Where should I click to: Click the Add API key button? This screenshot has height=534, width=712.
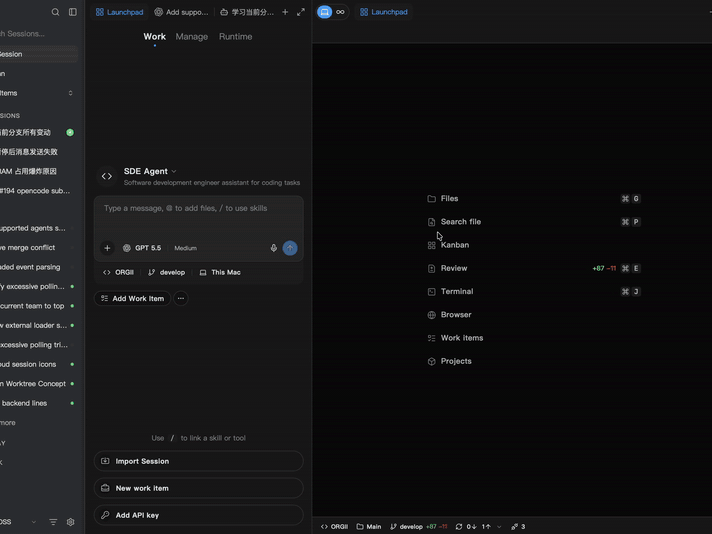click(x=198, y=515)
